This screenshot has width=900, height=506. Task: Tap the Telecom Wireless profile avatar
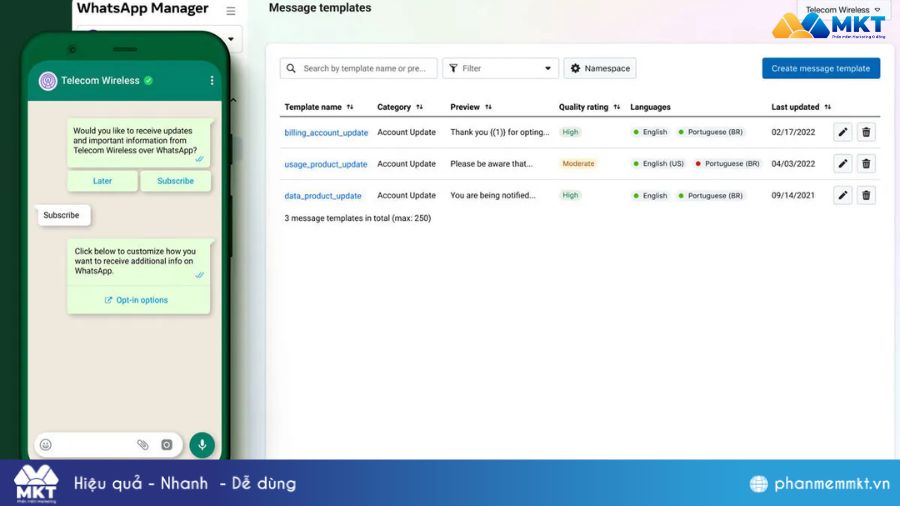click(48, 81)
